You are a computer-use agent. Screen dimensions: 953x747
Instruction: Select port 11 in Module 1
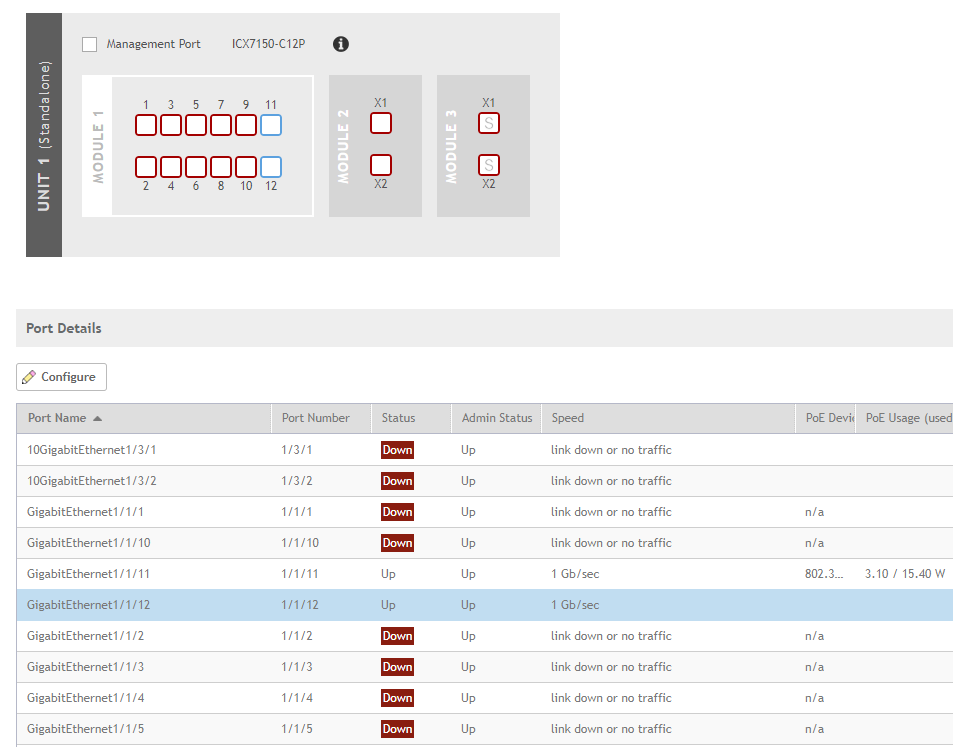tap(271, 125)
